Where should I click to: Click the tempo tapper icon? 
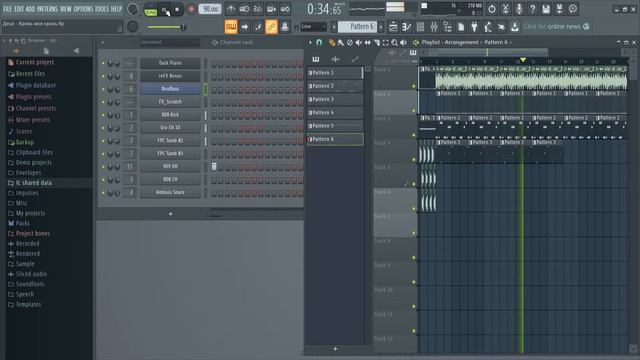coord(488,27)
